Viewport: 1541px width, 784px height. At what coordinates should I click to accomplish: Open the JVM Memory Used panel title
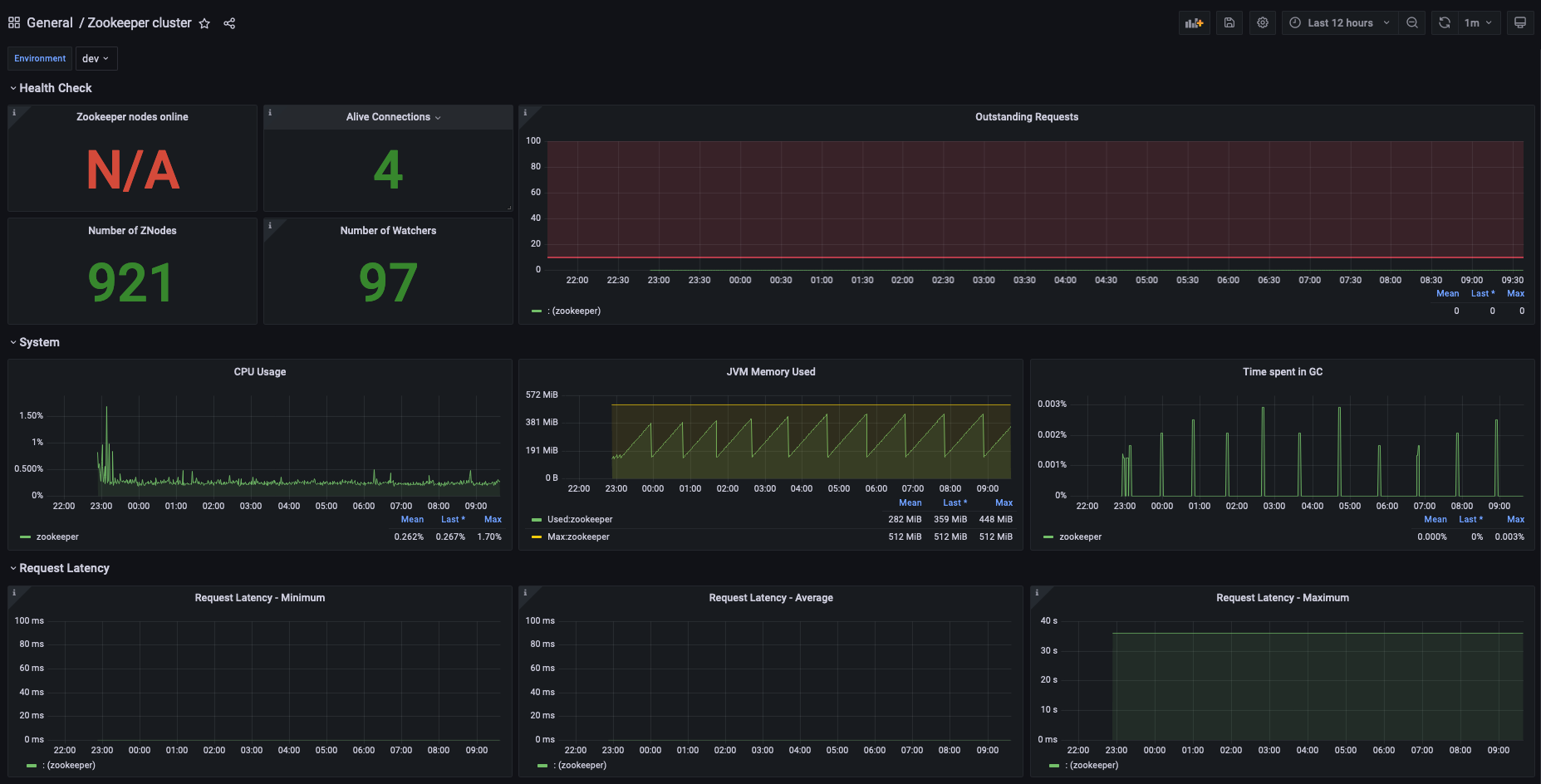click(x=771, y=372)
